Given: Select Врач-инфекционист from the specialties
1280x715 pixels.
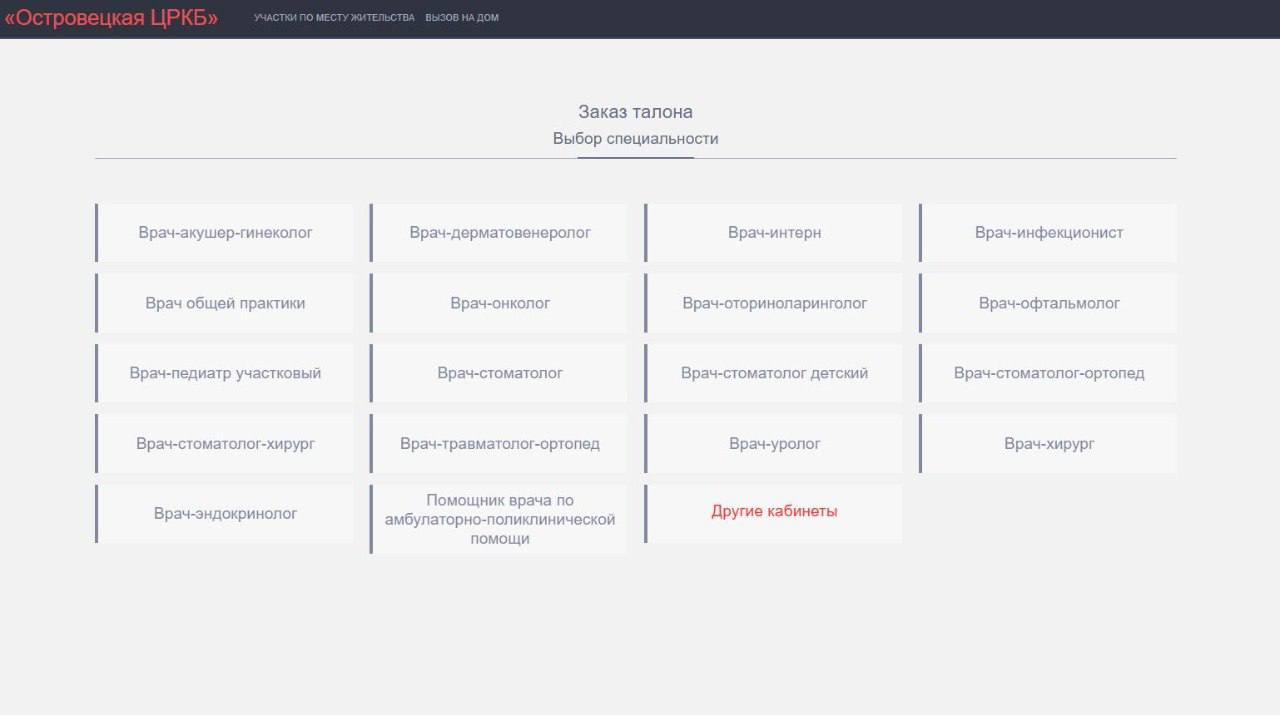Looking at the screenshot, I should (1049, 233).
